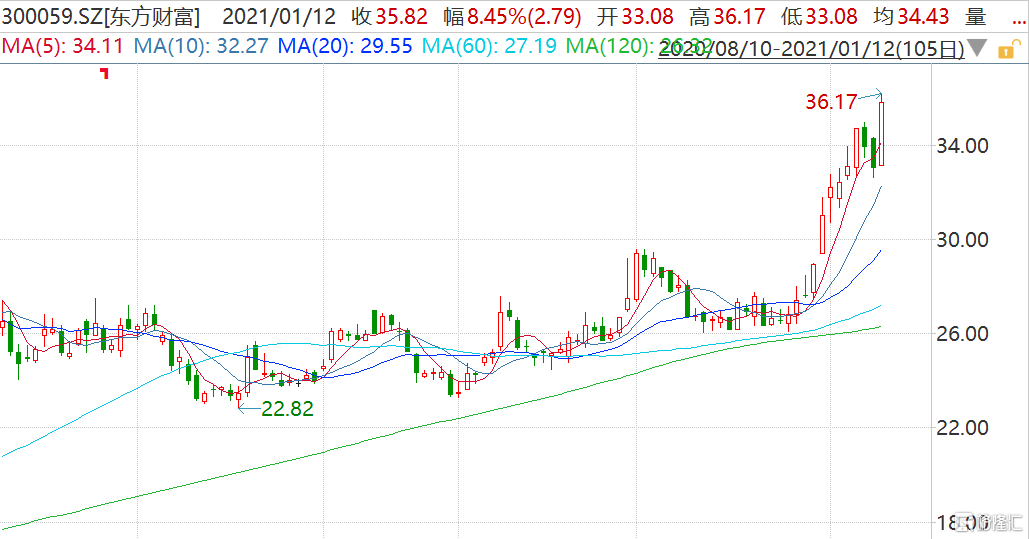Click the 36.17 peak price annotation
1029x539 pixels.
[831, 102]
